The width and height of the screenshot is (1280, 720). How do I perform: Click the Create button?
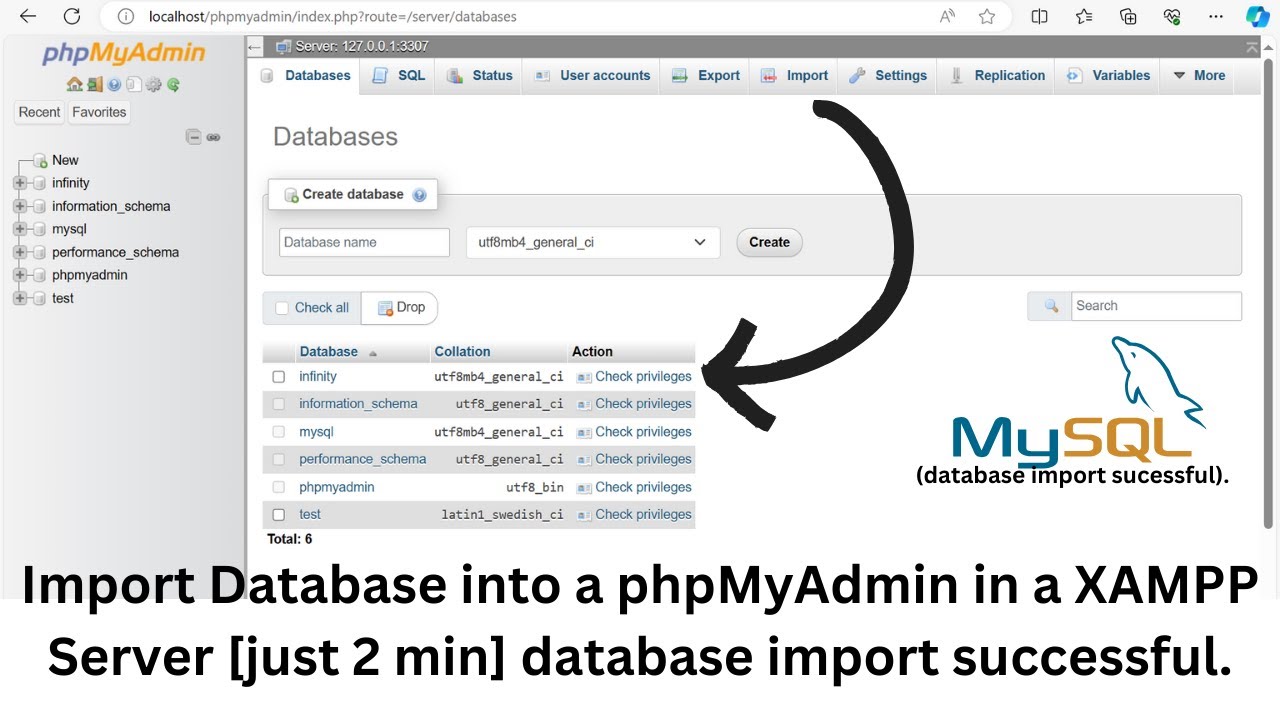pos(769,242)
